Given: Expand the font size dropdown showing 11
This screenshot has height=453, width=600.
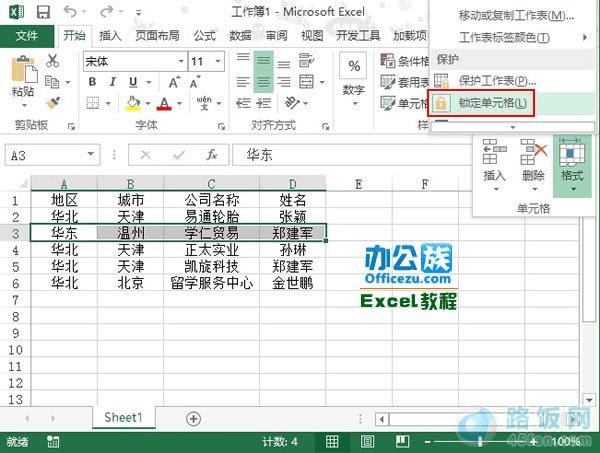Looking at the screenshot, I should 218,61.
